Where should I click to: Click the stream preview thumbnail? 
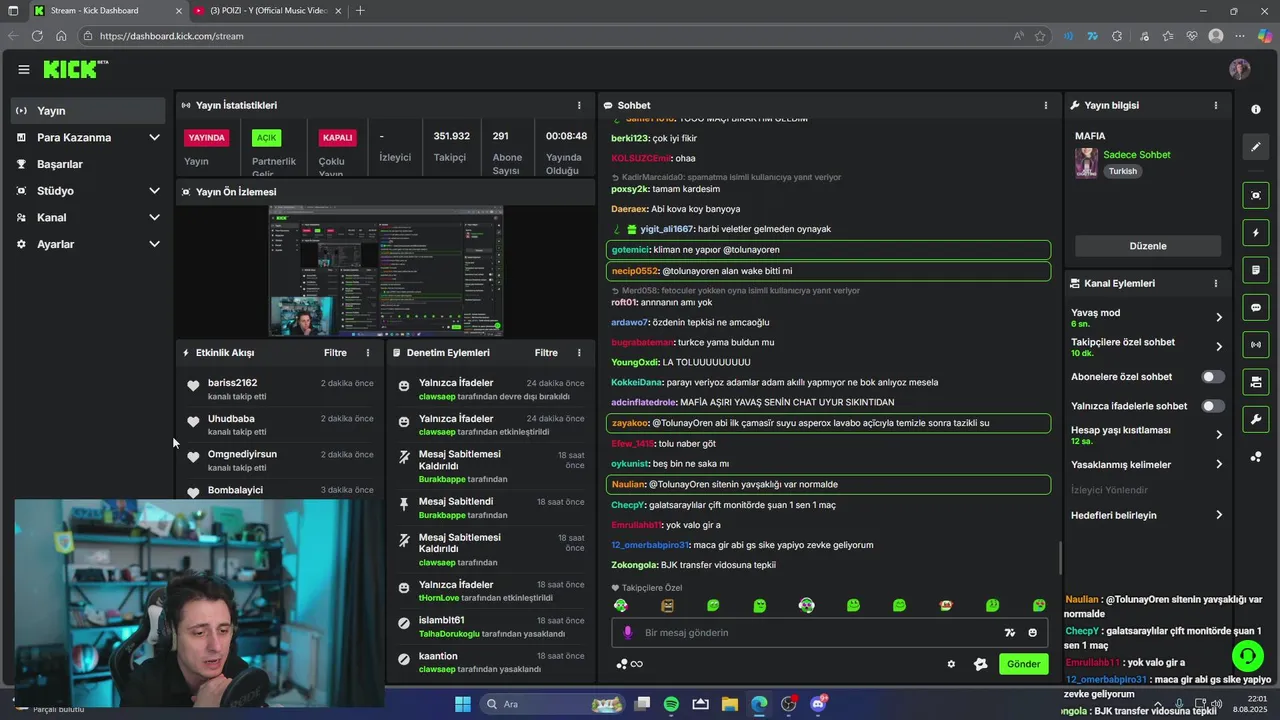tap(385, 271)
